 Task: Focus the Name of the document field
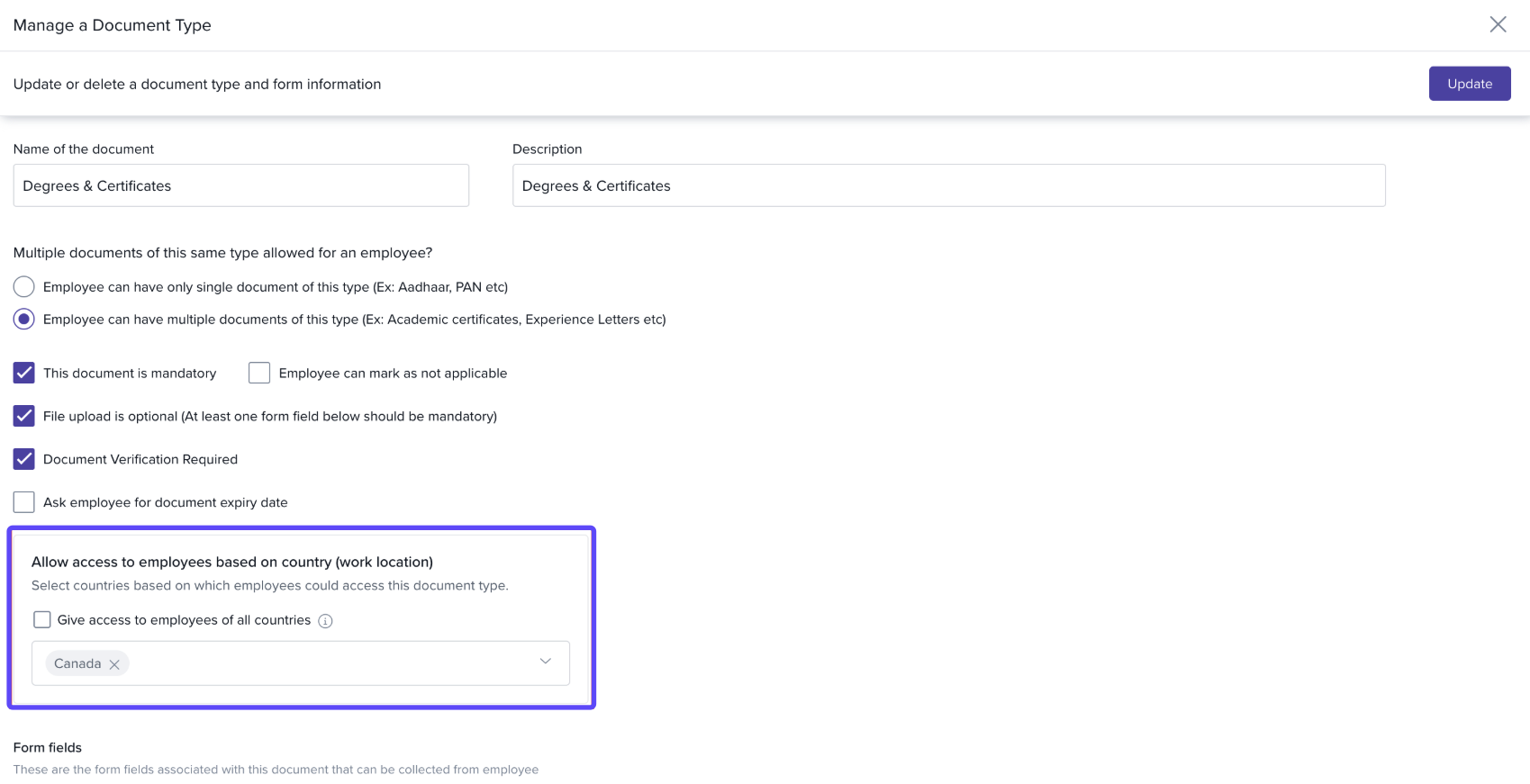pos(240,185)
